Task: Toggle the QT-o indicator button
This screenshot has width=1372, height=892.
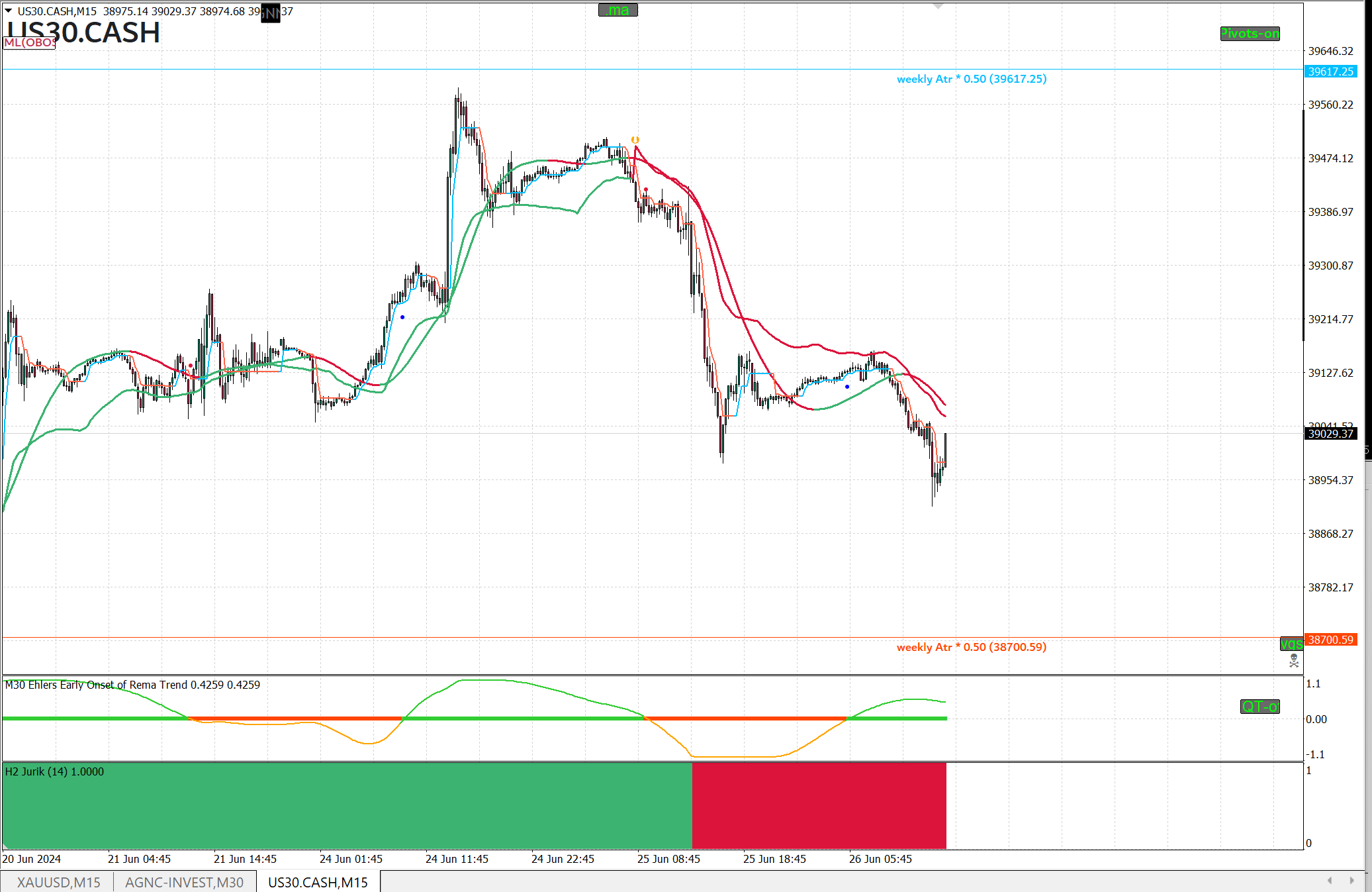Action: 1259,707
